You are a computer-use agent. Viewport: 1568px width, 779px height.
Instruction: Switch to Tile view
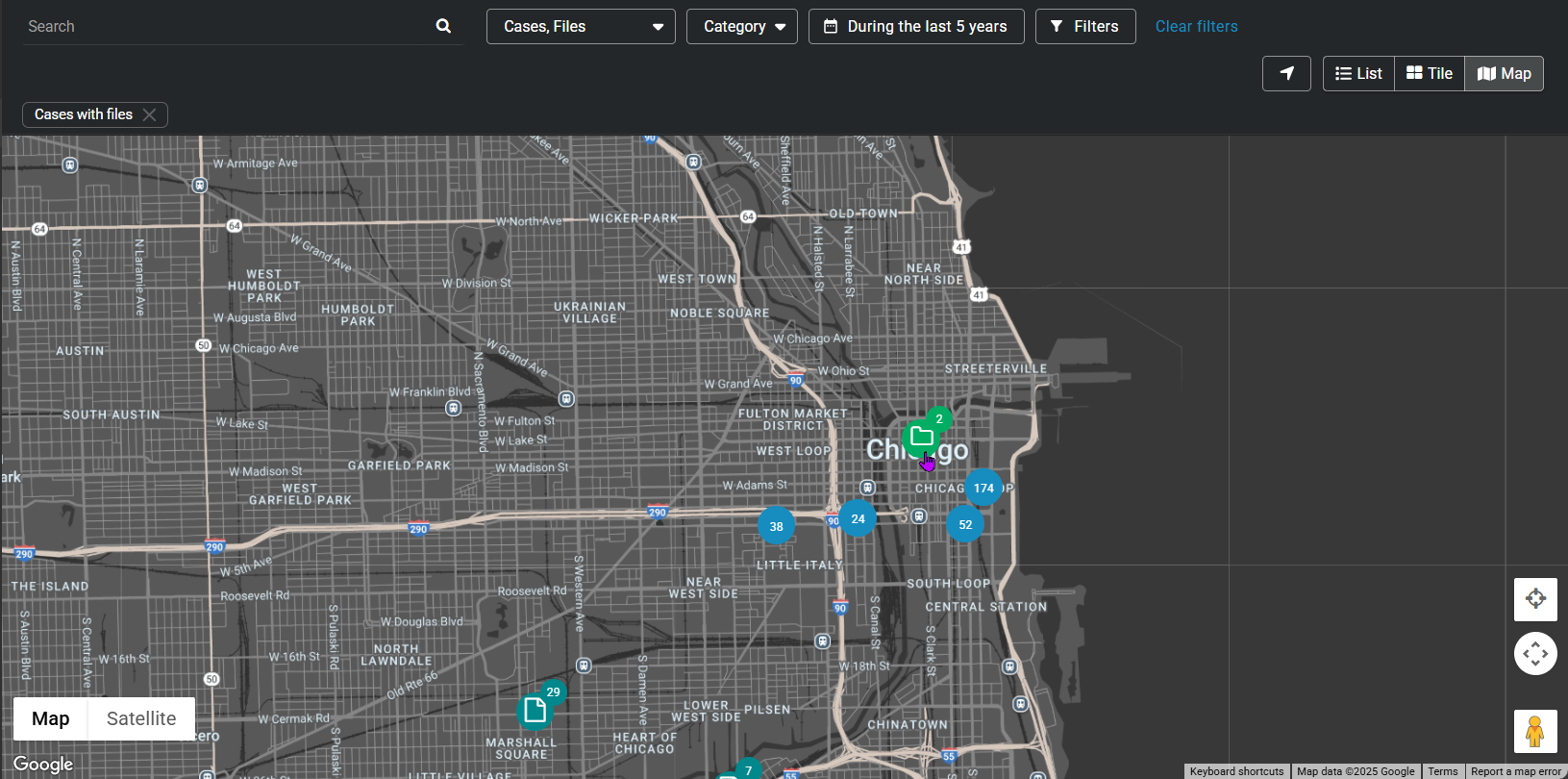coord(1430,73)
